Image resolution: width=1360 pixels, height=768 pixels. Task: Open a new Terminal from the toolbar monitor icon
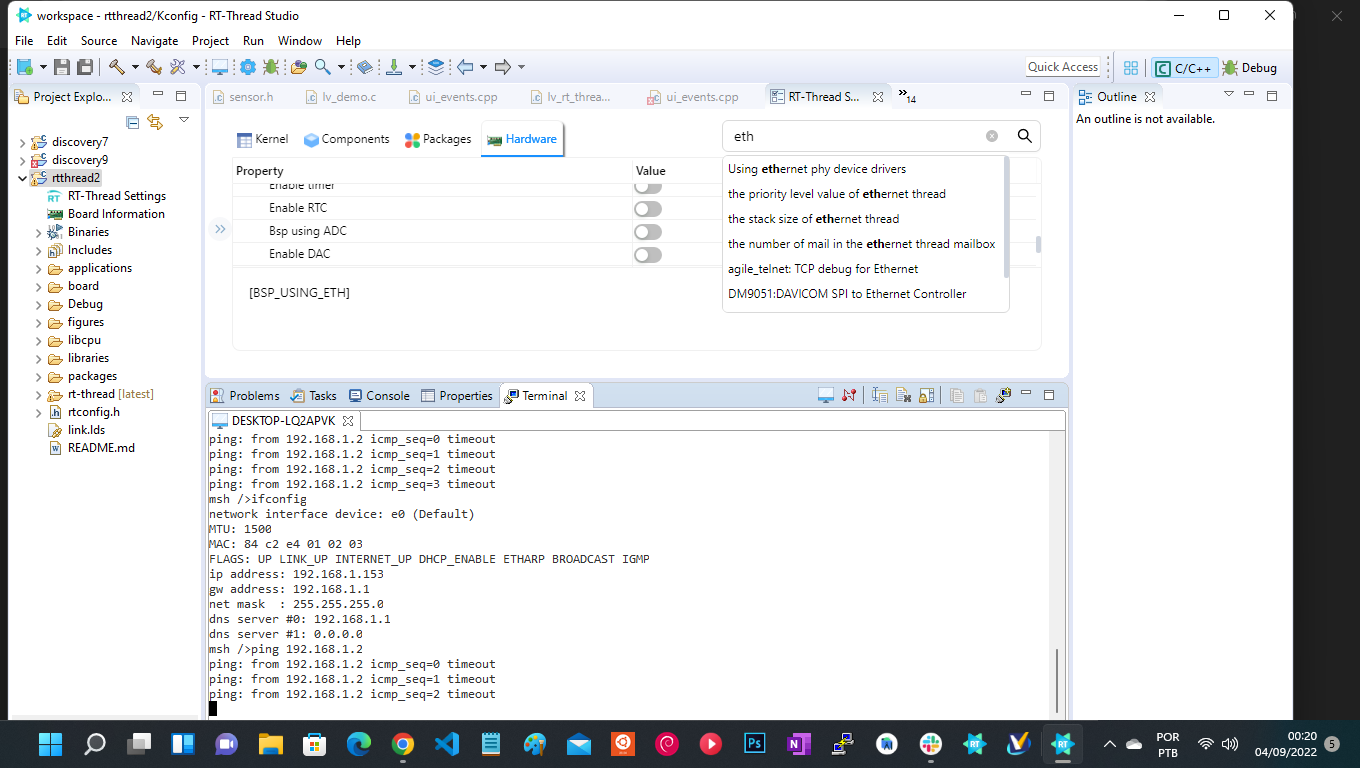click(219, 67)
